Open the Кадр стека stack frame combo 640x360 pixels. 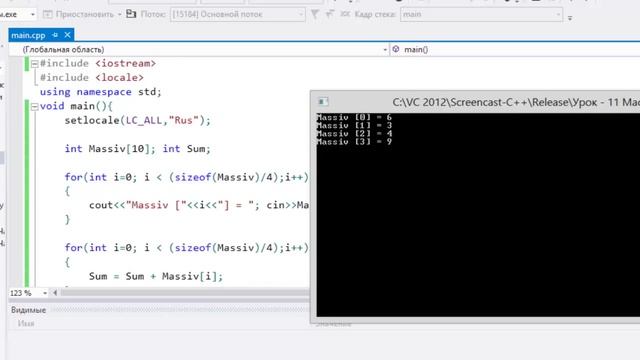click(x=482, y=14)
